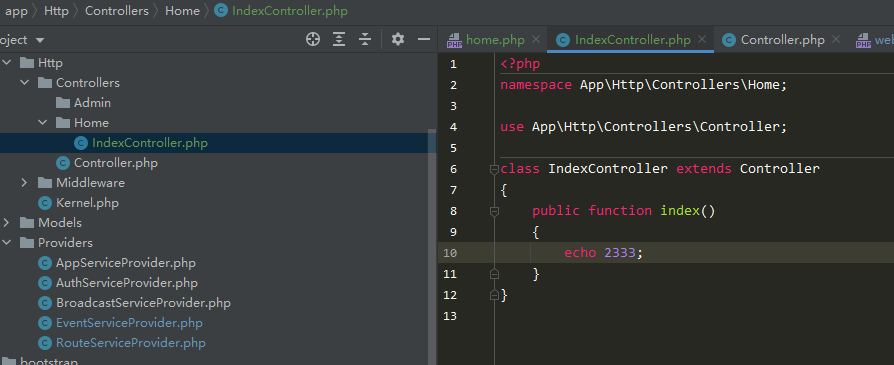
Task: Click the app breadcrumb
Action: point(17,11)
